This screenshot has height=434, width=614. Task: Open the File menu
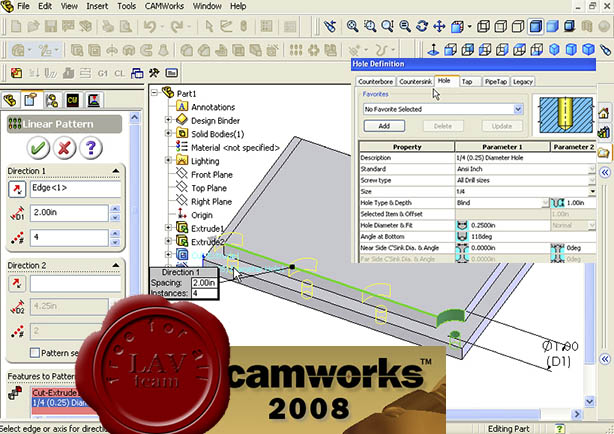point(23,6)
